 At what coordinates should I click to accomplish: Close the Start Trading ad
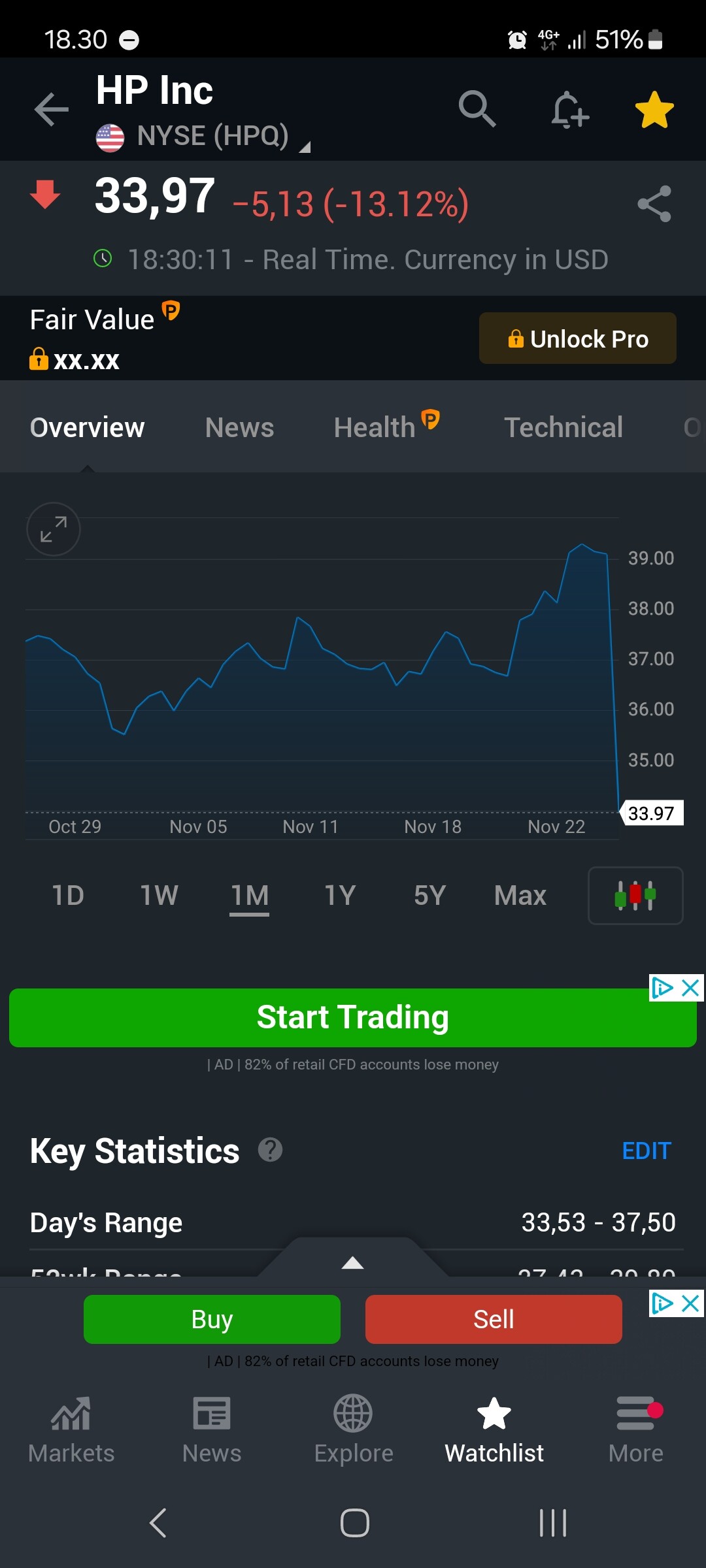(x=691, y=988)
